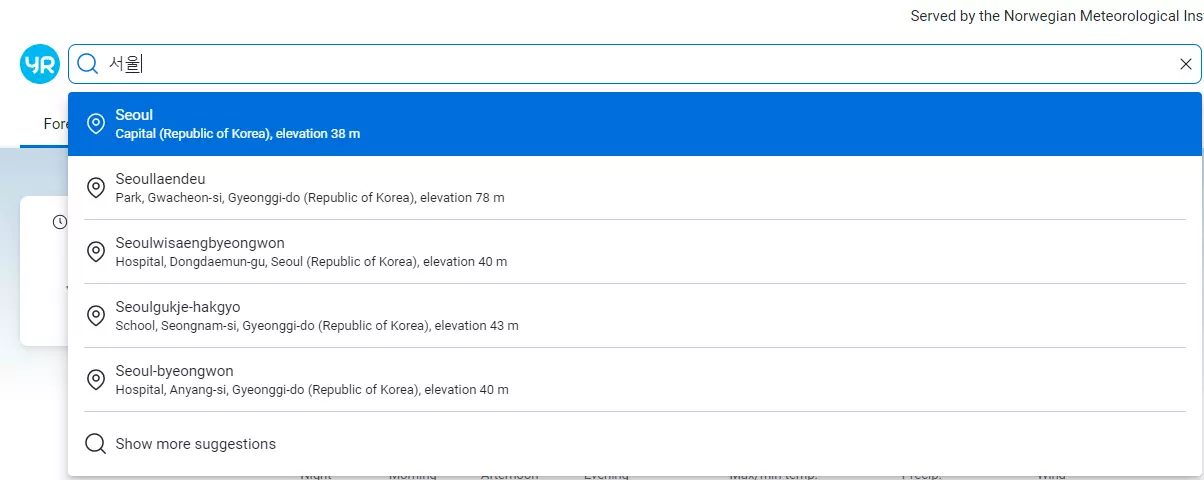Clear the search text with X
The height and width of the screenshot is (480, 1204).
[x=1185, y=64]
